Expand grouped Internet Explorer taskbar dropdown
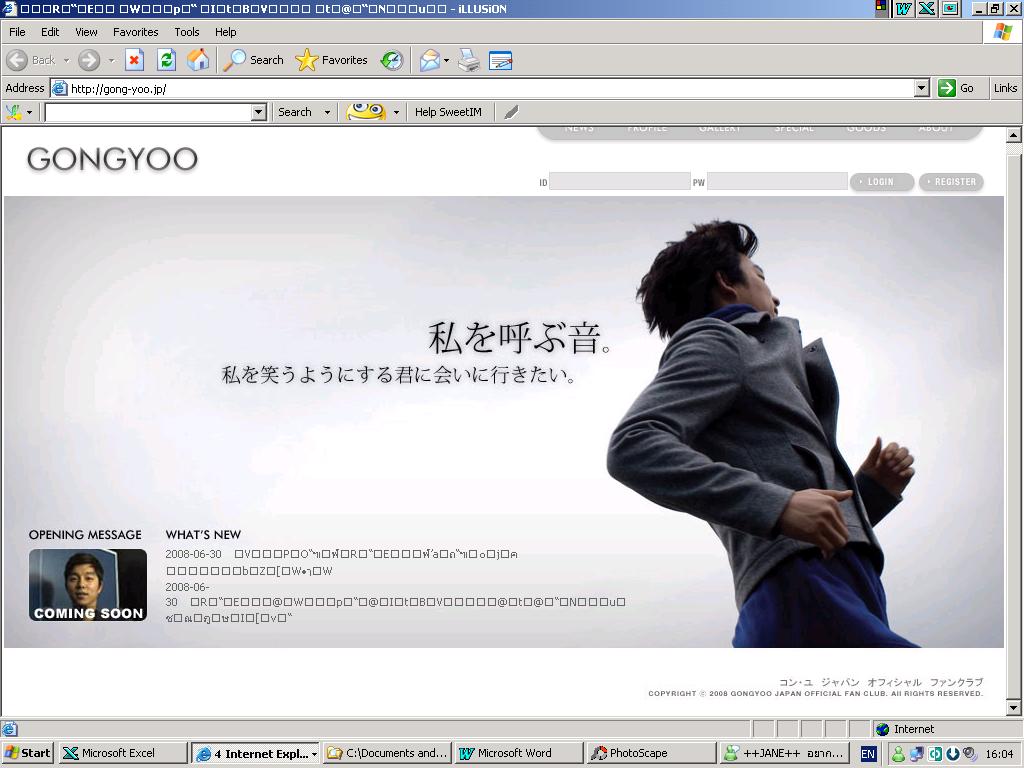 [x=314, y=754]
